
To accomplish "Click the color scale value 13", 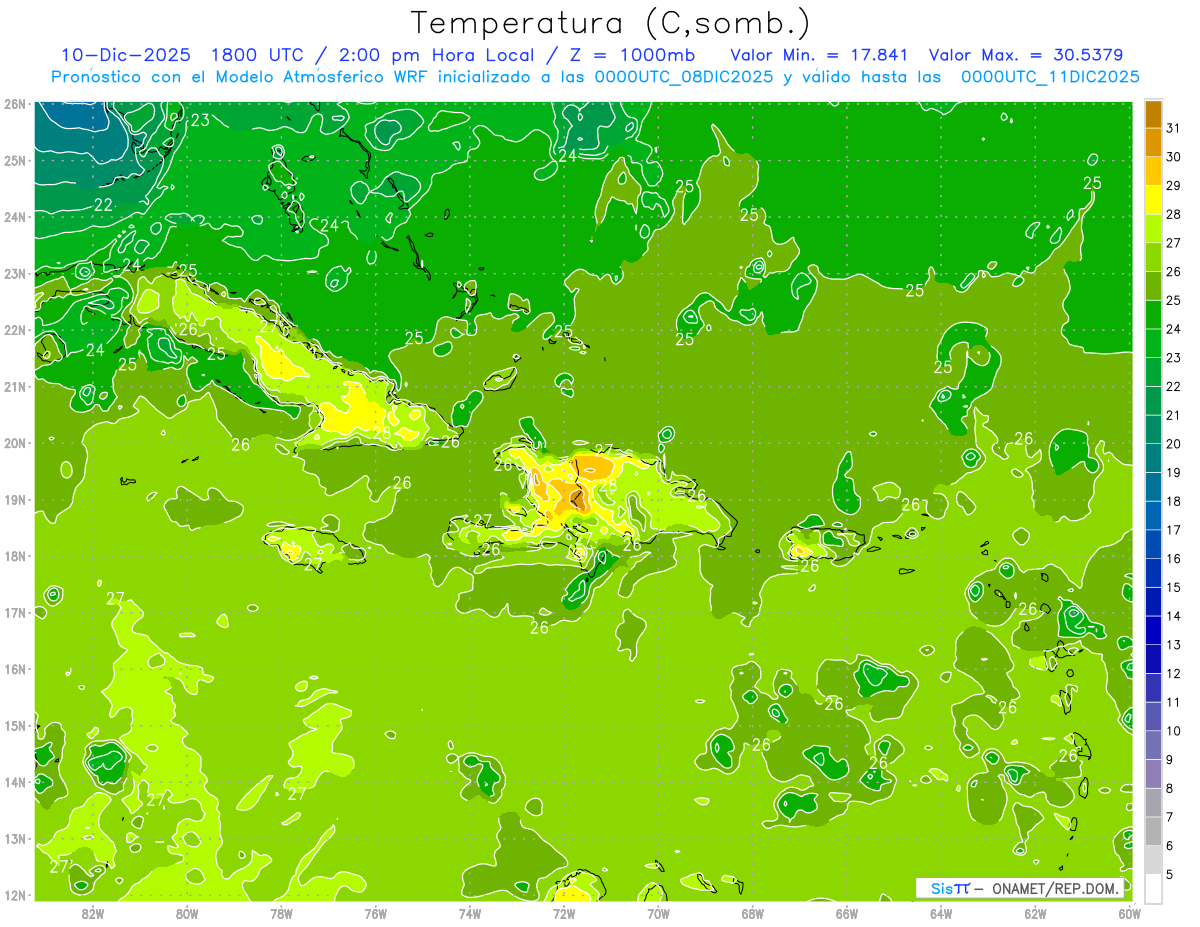I will [x=1174, y=644].
